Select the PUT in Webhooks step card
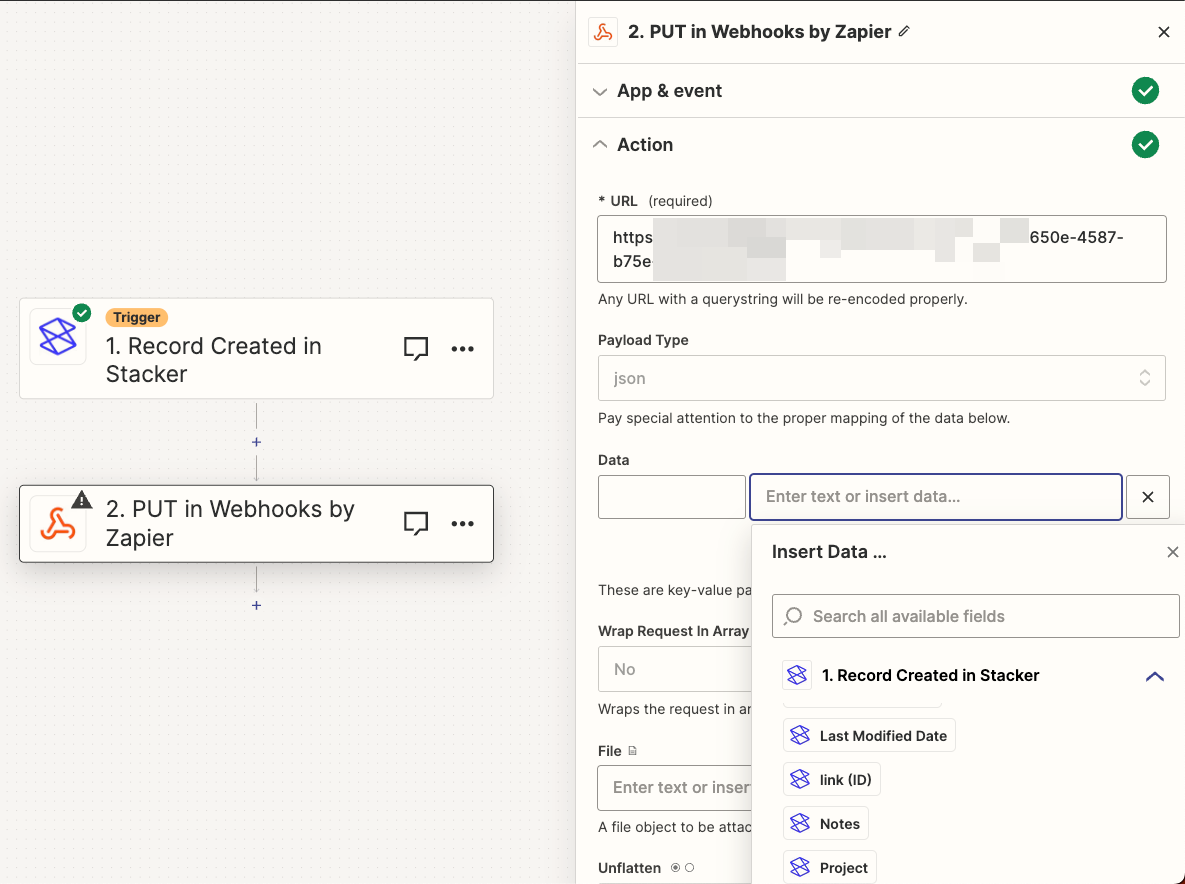The height and width of the screenshot is (884, 1185). tap(256, 524)
